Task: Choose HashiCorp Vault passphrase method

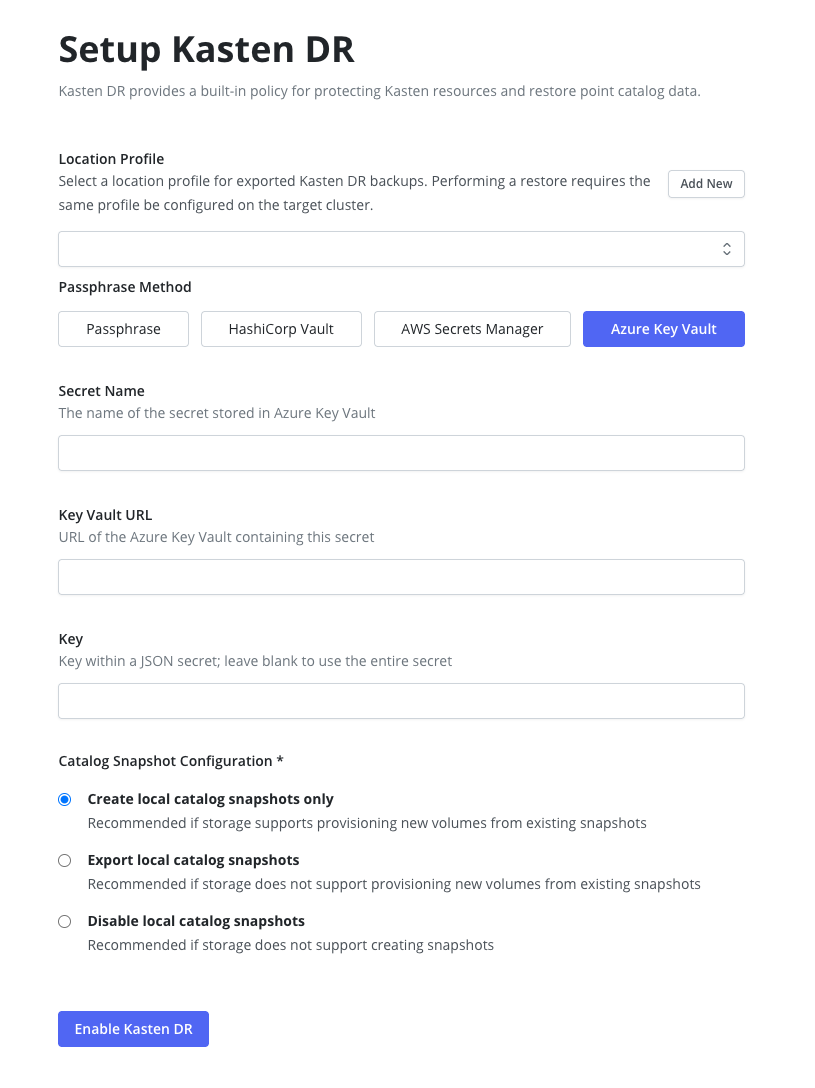Action: pos(281,329)
